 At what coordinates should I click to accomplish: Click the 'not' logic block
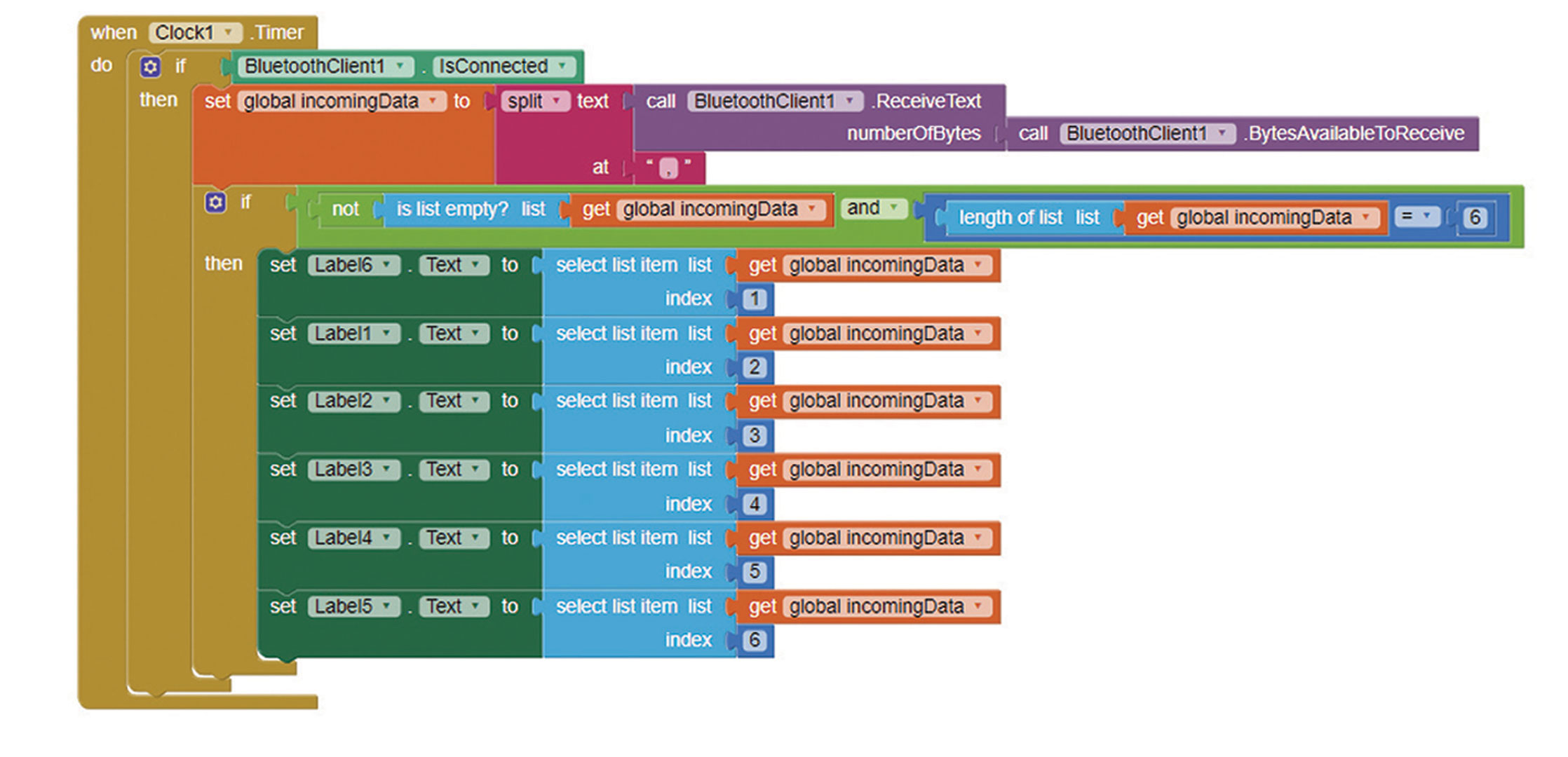(x=344, y=210)
